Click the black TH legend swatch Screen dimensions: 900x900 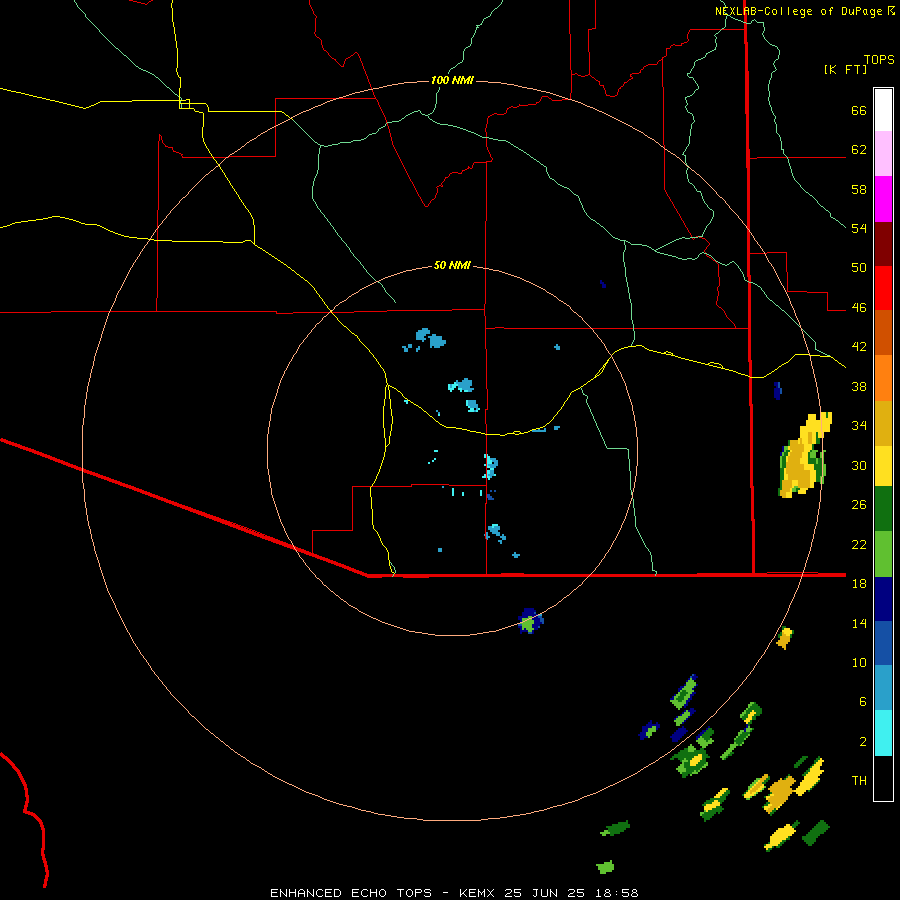883,778
